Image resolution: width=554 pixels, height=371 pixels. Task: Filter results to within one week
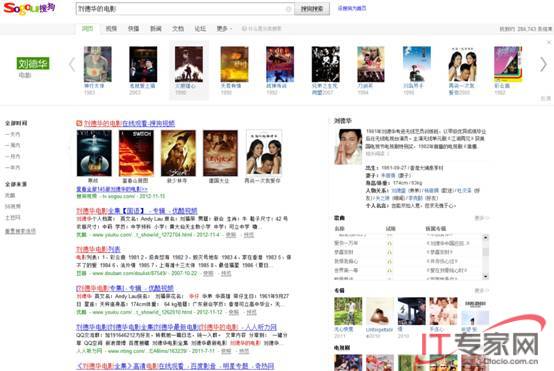[x=13, y=145]
